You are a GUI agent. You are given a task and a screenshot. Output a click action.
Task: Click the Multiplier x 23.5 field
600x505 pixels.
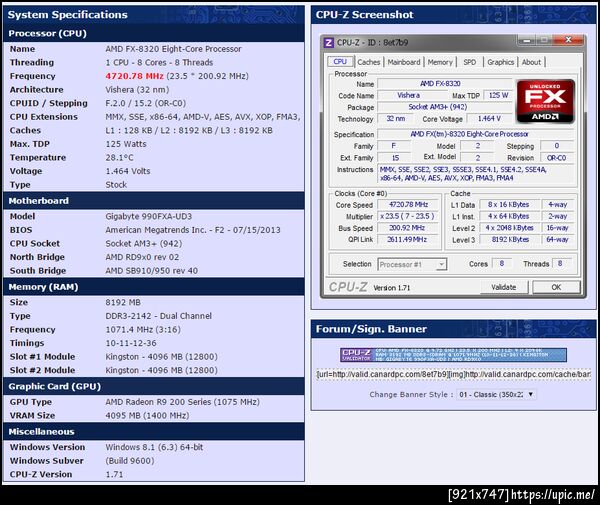click(x=408, y=216)
